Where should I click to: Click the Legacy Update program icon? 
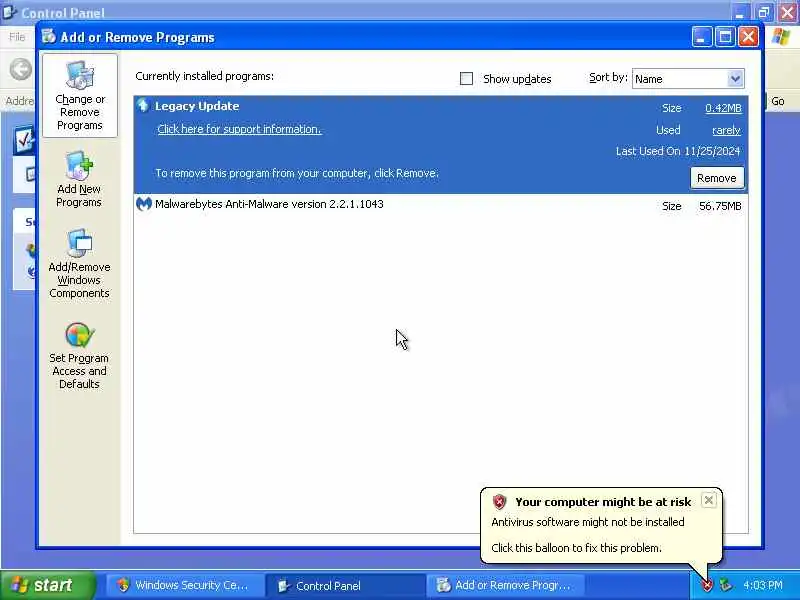[143, 105]
